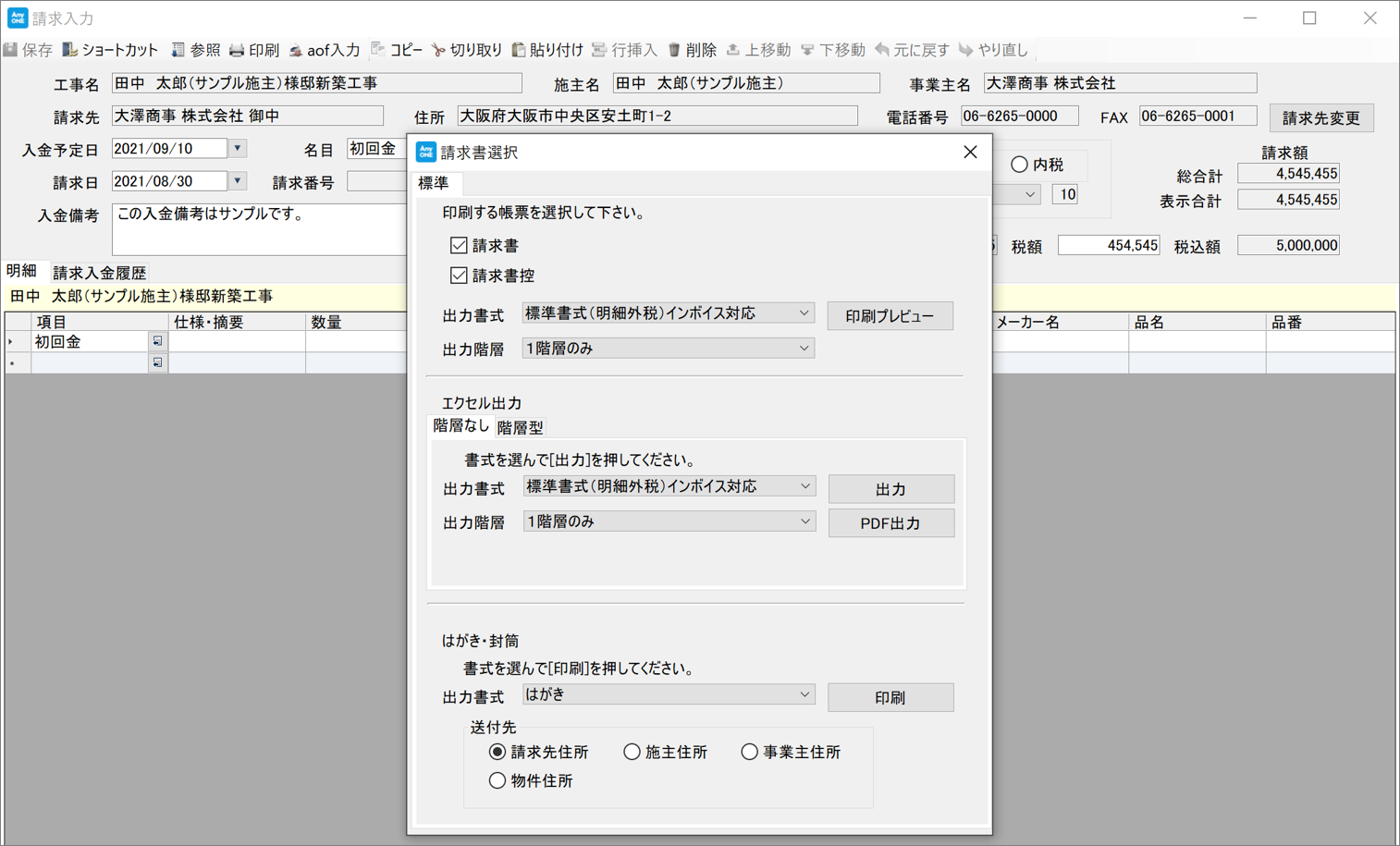Select 施主住所 radio button
Screen dimensions: 1400x846
pos(632,752)
